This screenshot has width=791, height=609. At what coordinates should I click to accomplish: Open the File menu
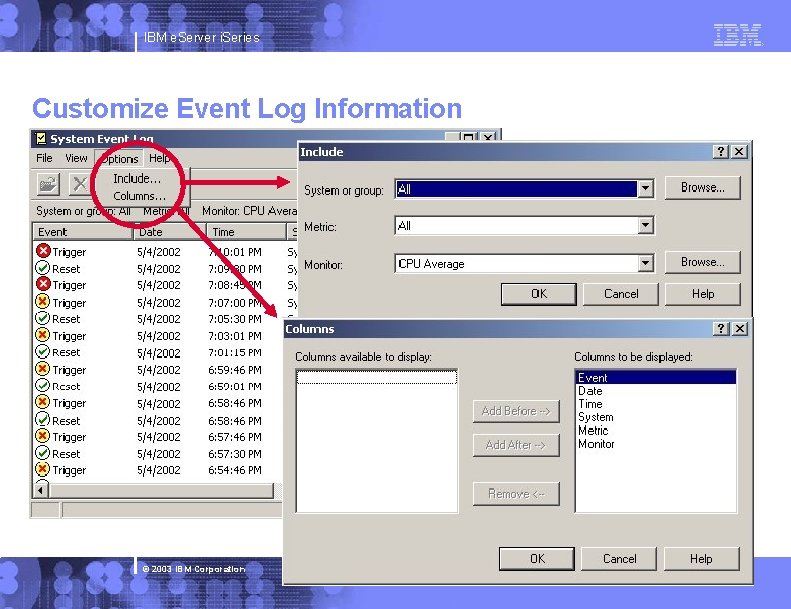point(44,158)
